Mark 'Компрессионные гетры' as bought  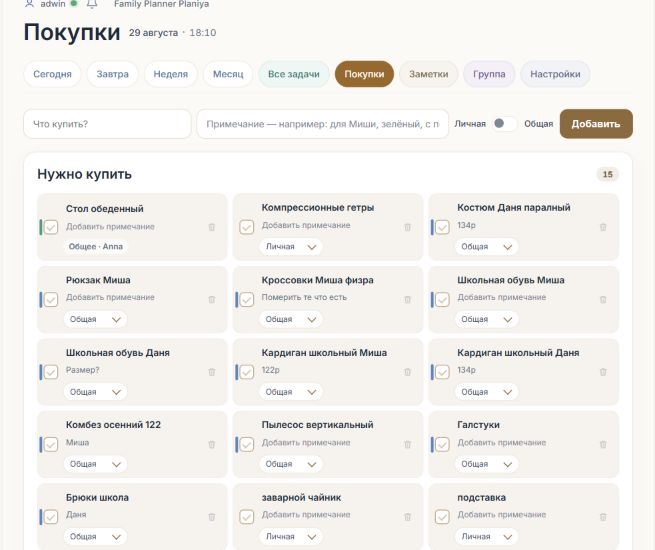246,227
